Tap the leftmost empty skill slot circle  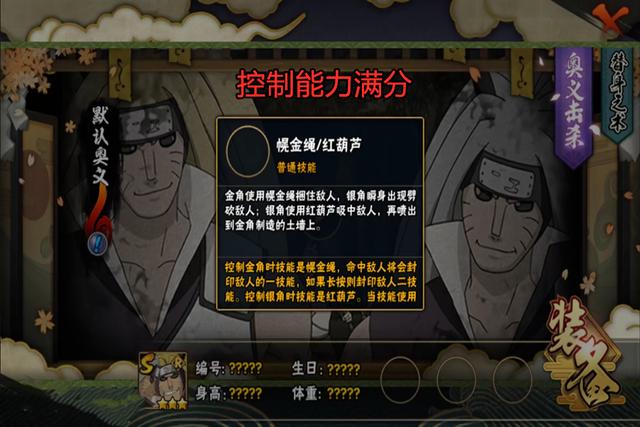(x=400, y=380)
